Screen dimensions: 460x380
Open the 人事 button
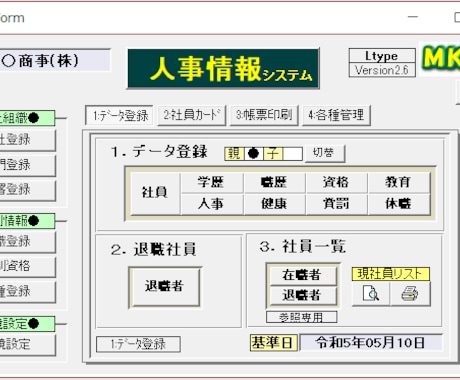pyautogui.click(x=211, y=204)
